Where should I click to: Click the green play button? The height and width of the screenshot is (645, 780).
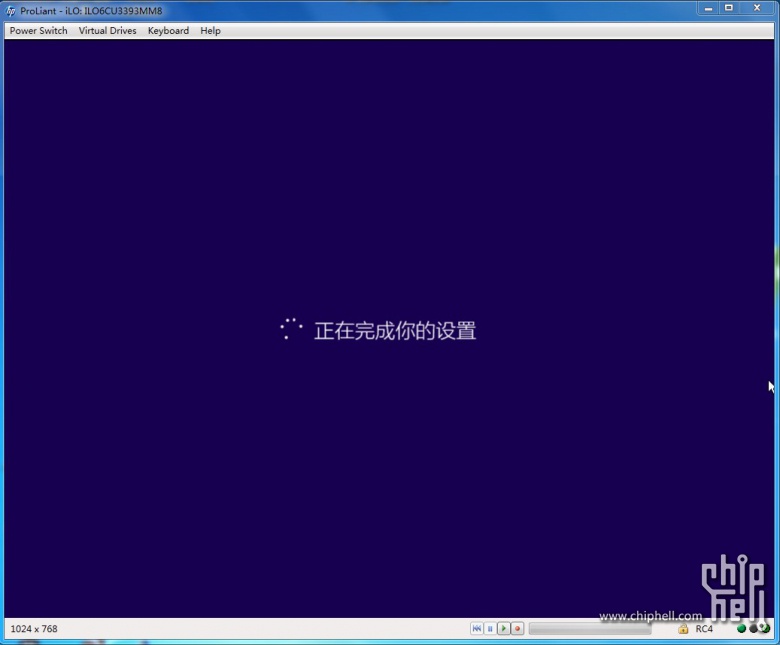click(x=503, y=629)
